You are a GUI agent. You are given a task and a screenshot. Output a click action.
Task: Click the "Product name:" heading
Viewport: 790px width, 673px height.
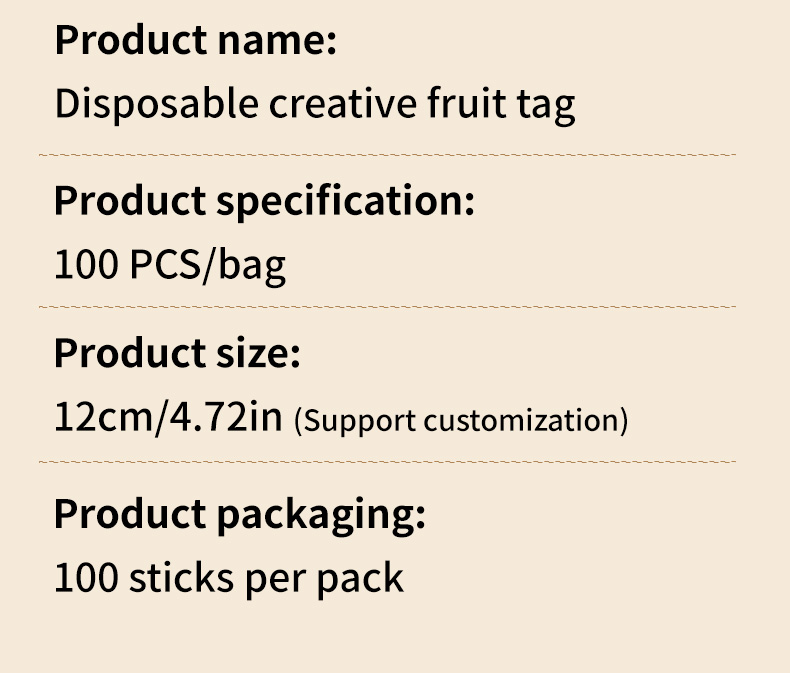pos(195,42)
